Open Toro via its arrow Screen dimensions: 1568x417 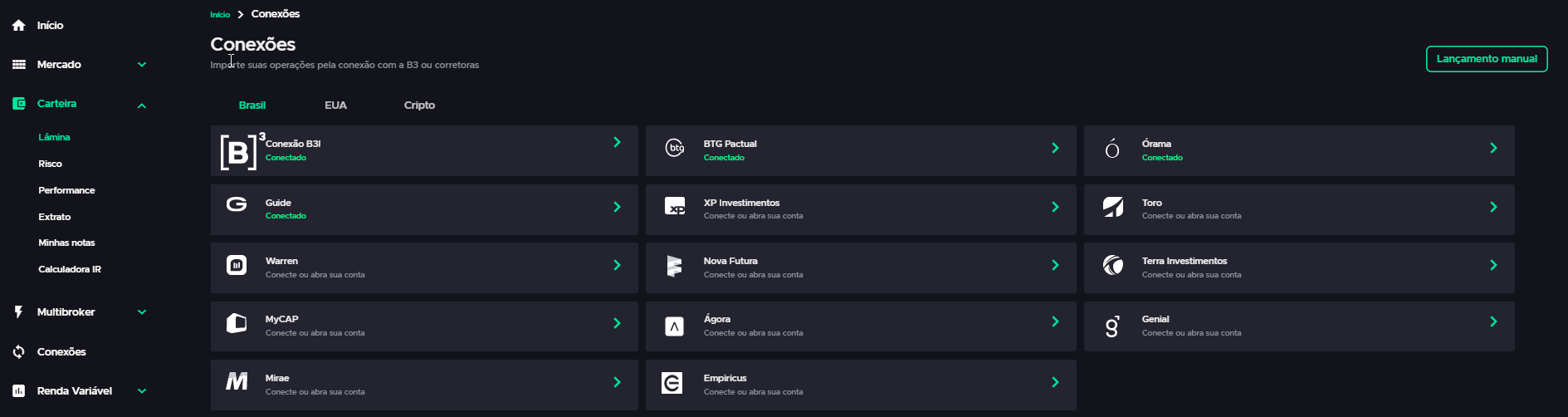point(1493,207)
